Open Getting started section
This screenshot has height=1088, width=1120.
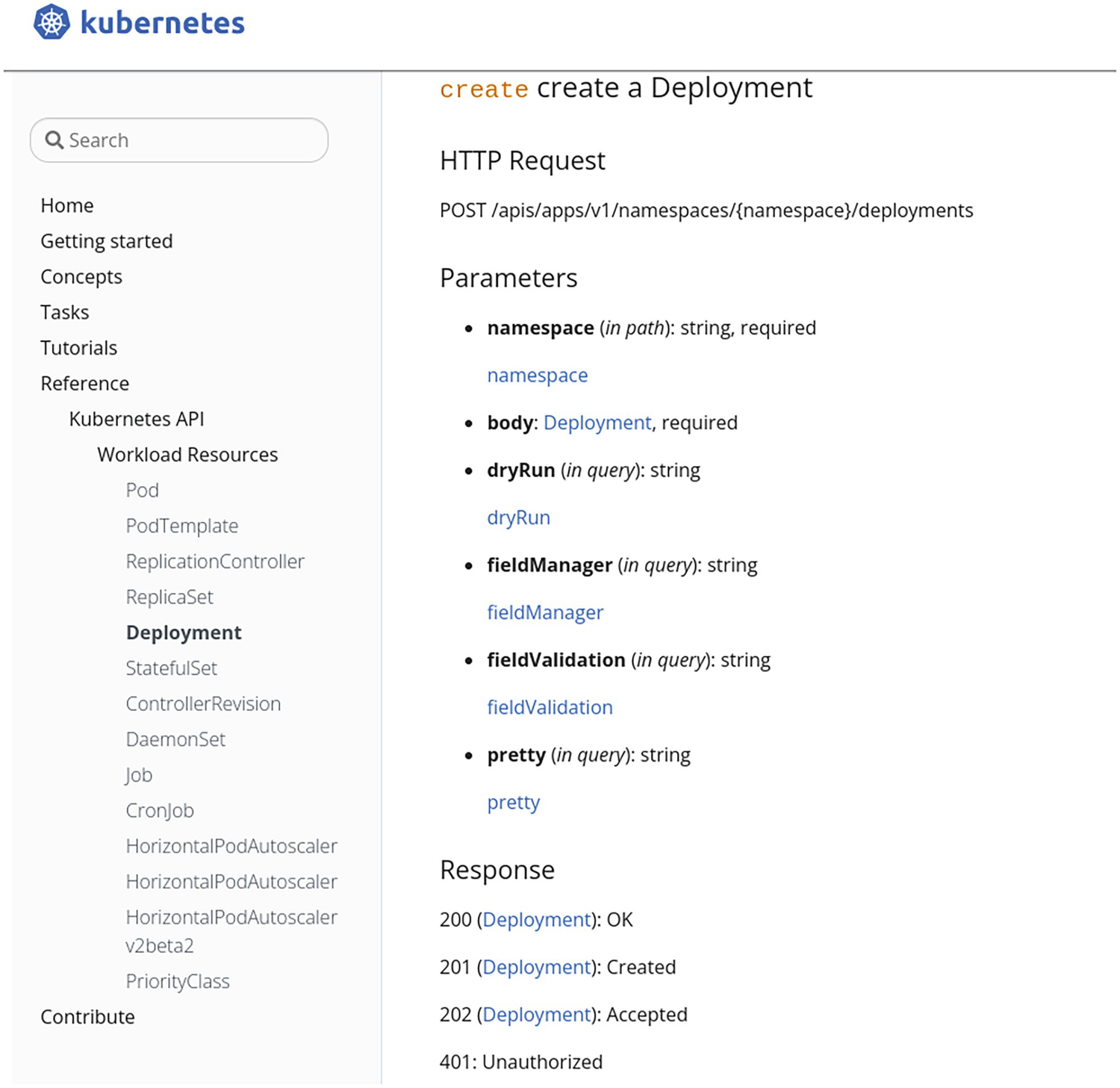[x=107, y=241]
